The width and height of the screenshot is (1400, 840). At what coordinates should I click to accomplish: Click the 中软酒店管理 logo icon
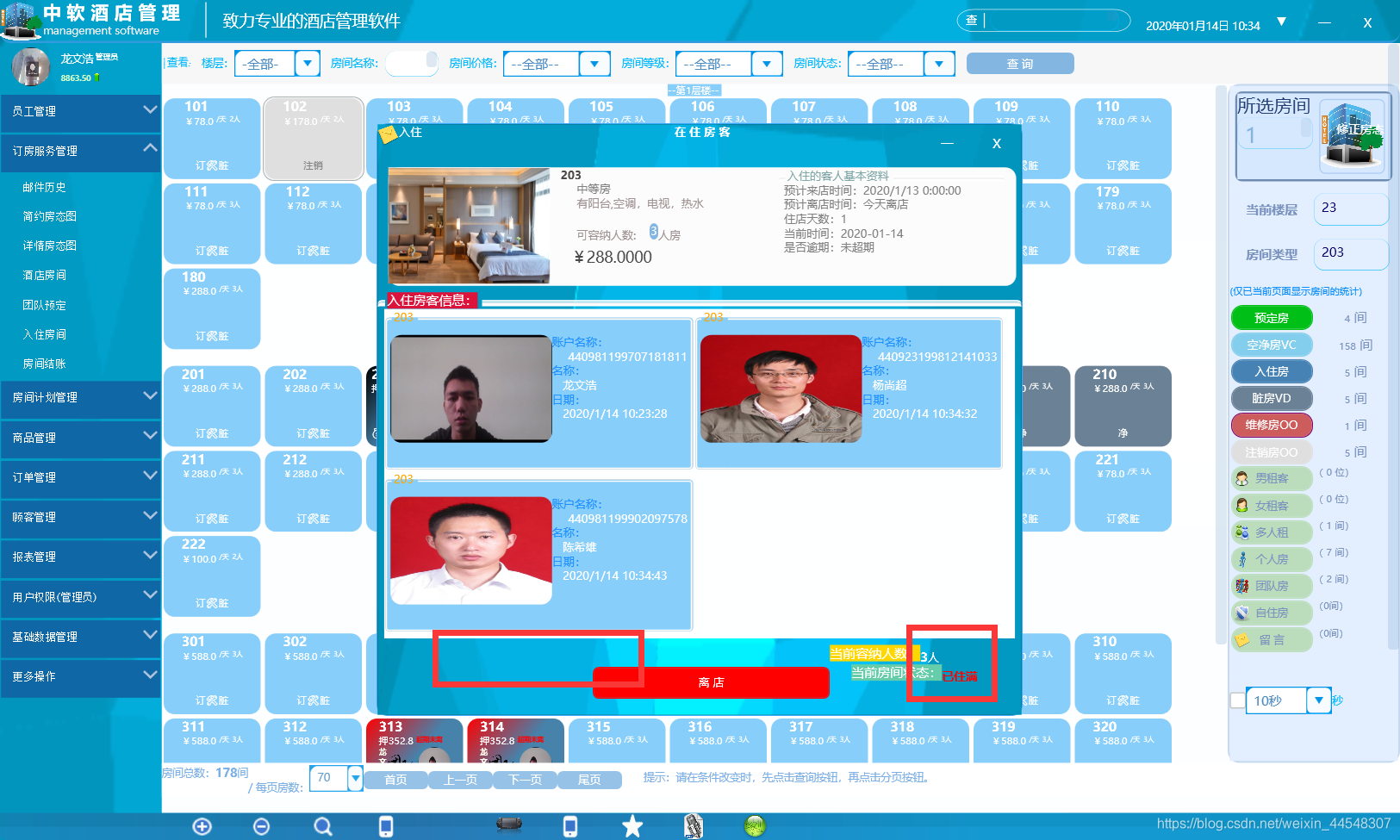point(20,20)
